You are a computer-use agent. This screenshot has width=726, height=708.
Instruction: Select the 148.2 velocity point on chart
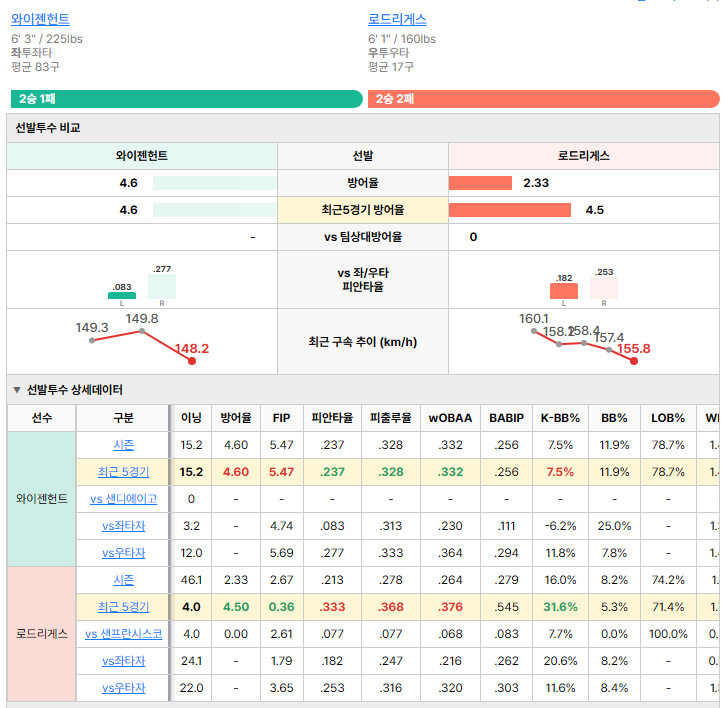coord(192,361)
